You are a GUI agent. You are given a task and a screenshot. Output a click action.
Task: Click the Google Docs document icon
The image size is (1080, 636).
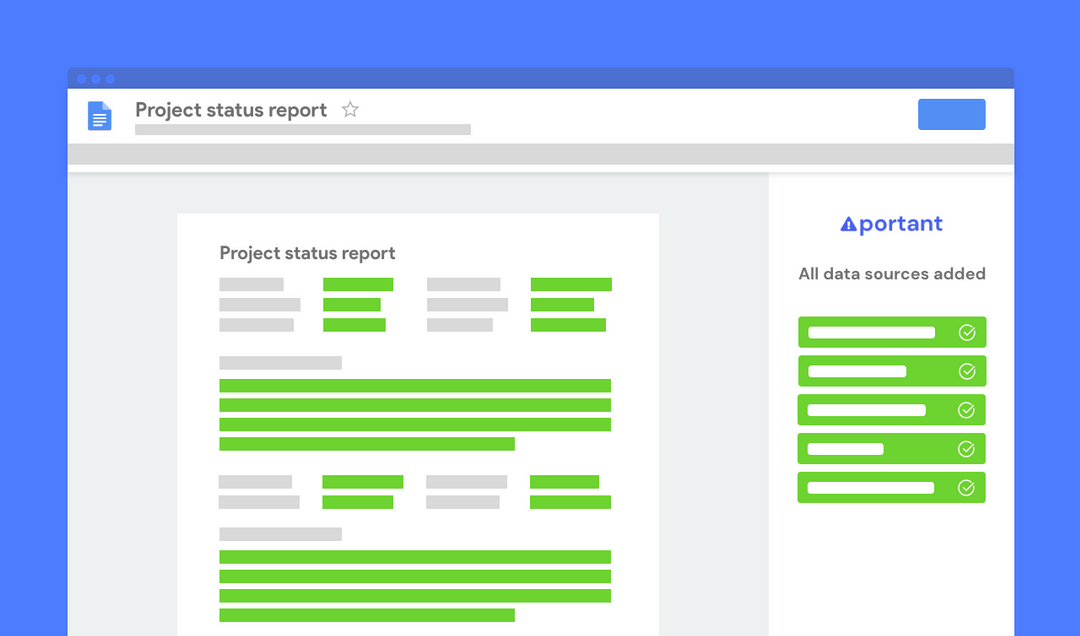click(99, 115)
